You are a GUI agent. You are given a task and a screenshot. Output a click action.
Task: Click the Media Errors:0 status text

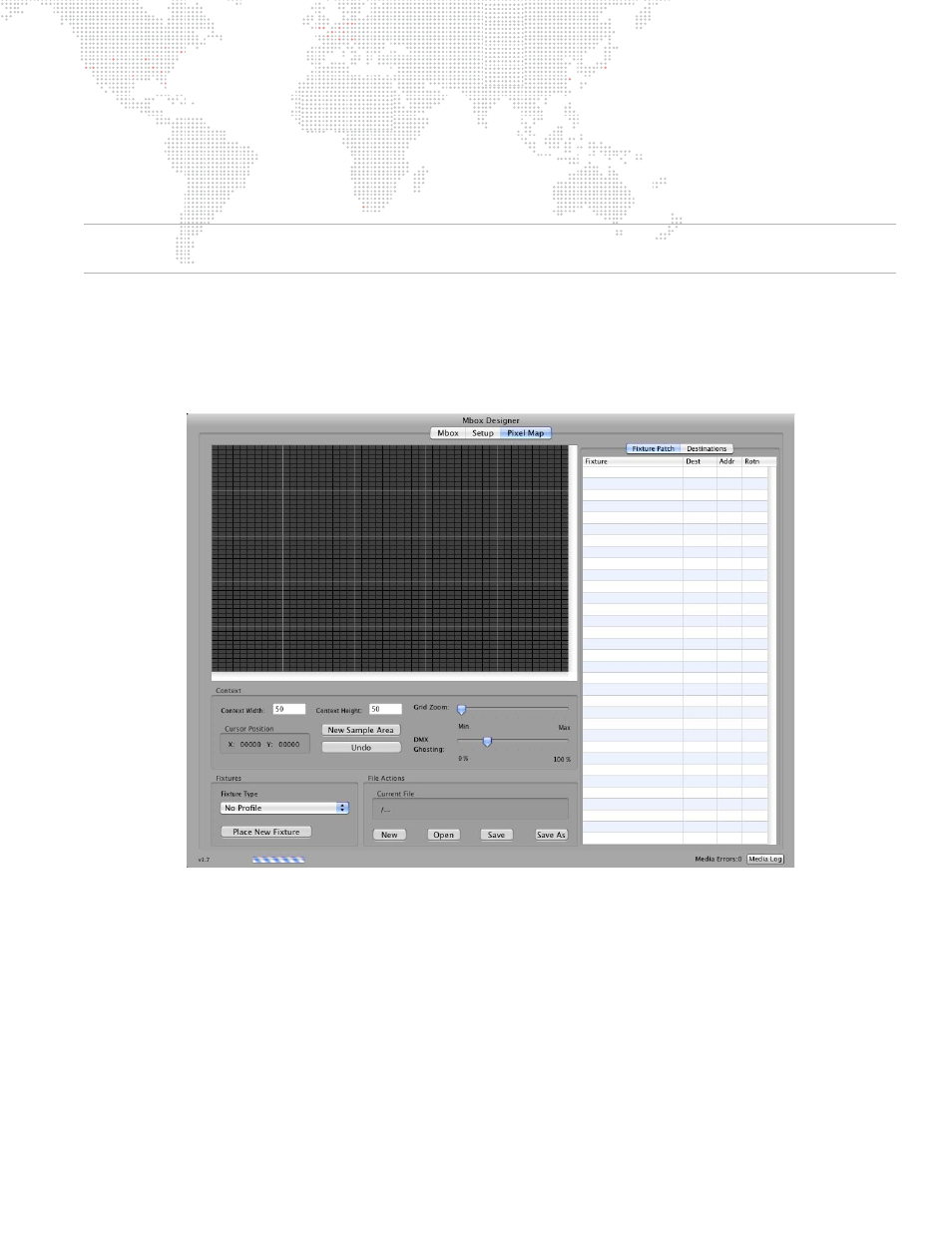(x=718, y=859)
